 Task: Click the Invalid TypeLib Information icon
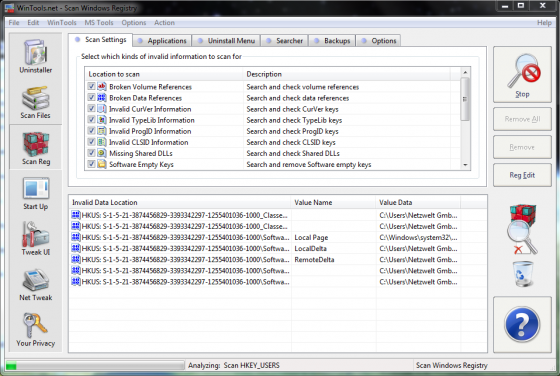coord(102,120)
